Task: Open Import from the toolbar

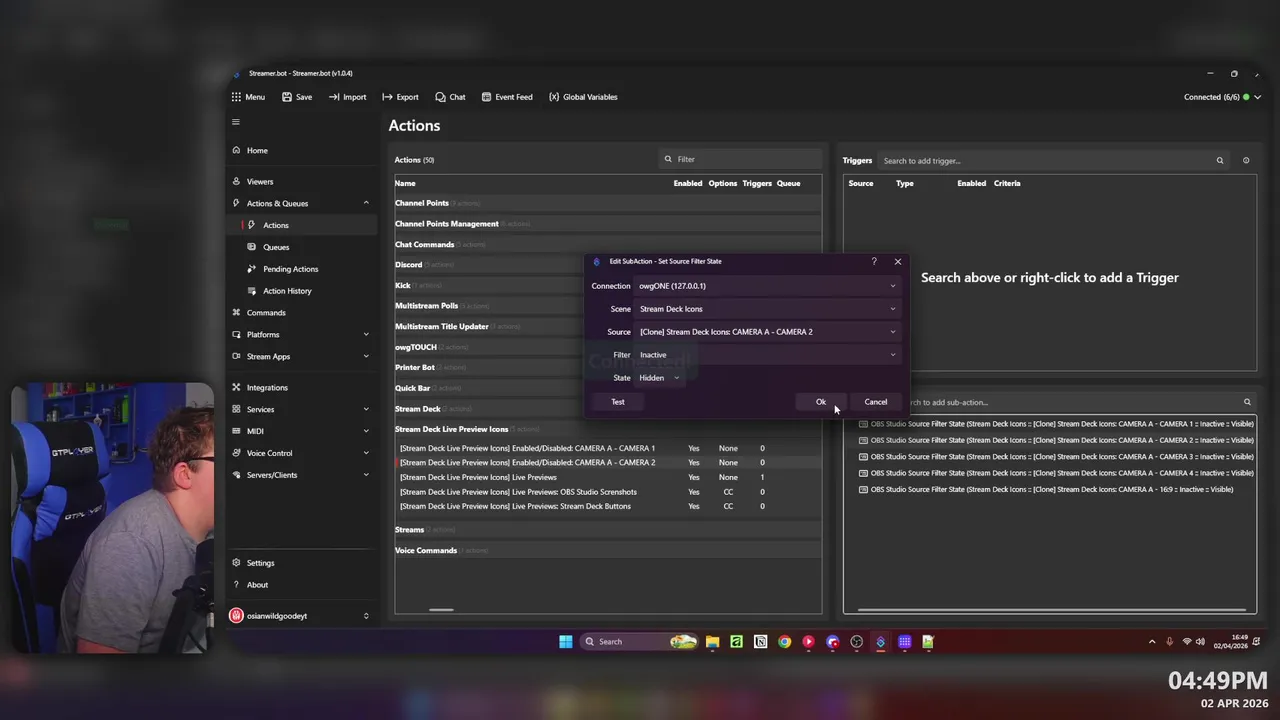Action: [x=347, y=97]
